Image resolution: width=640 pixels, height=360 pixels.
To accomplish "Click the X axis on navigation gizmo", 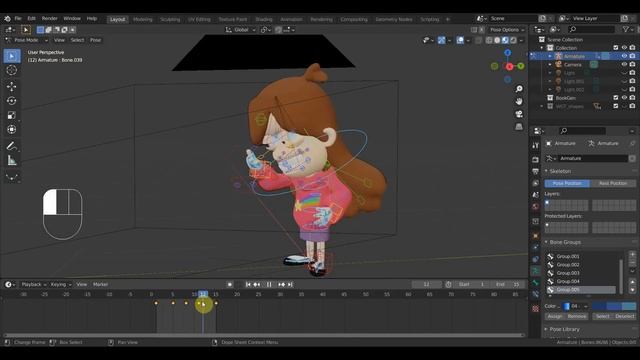I will click(509, 67).
